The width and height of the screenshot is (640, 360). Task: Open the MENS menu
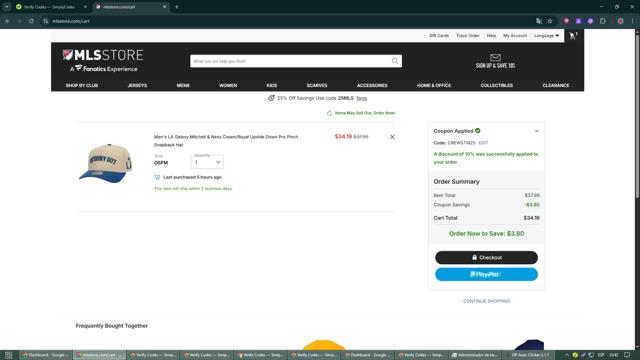pos(183,85)
